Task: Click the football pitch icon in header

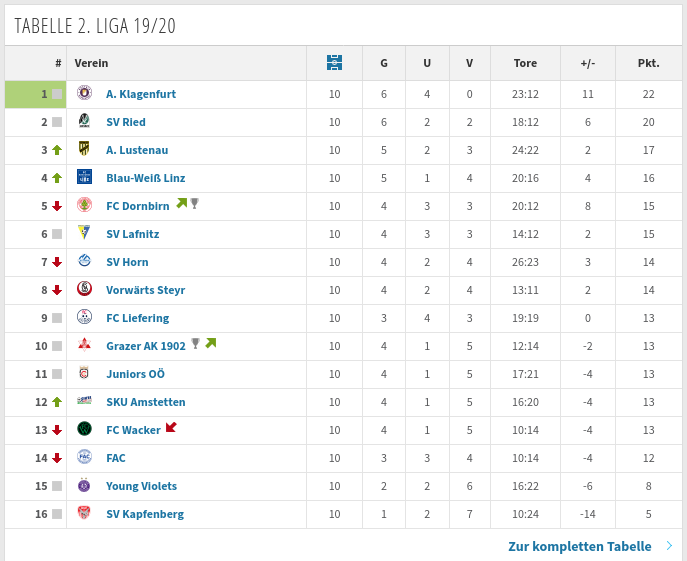Action: 334,63
